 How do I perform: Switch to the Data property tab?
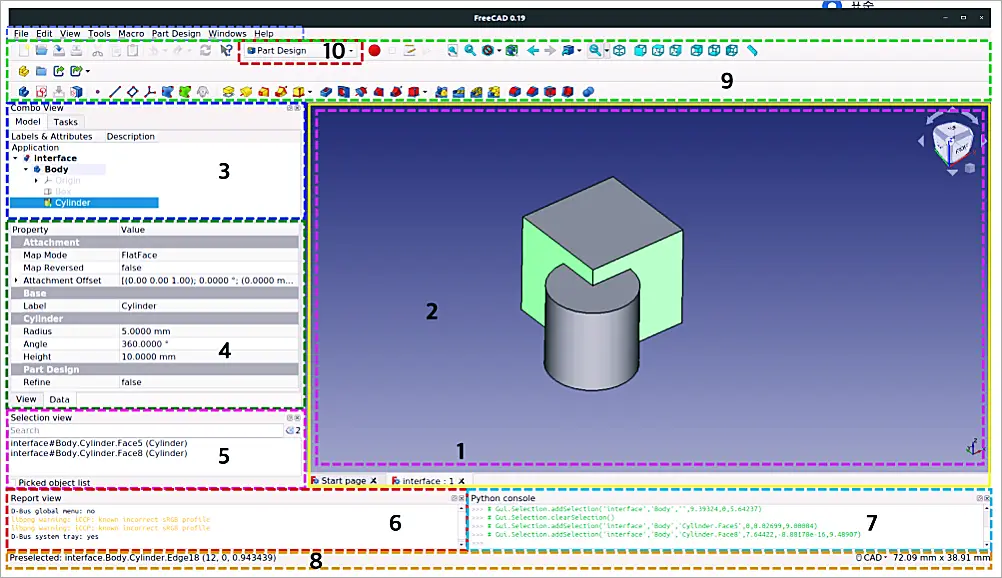coord(59,400)
